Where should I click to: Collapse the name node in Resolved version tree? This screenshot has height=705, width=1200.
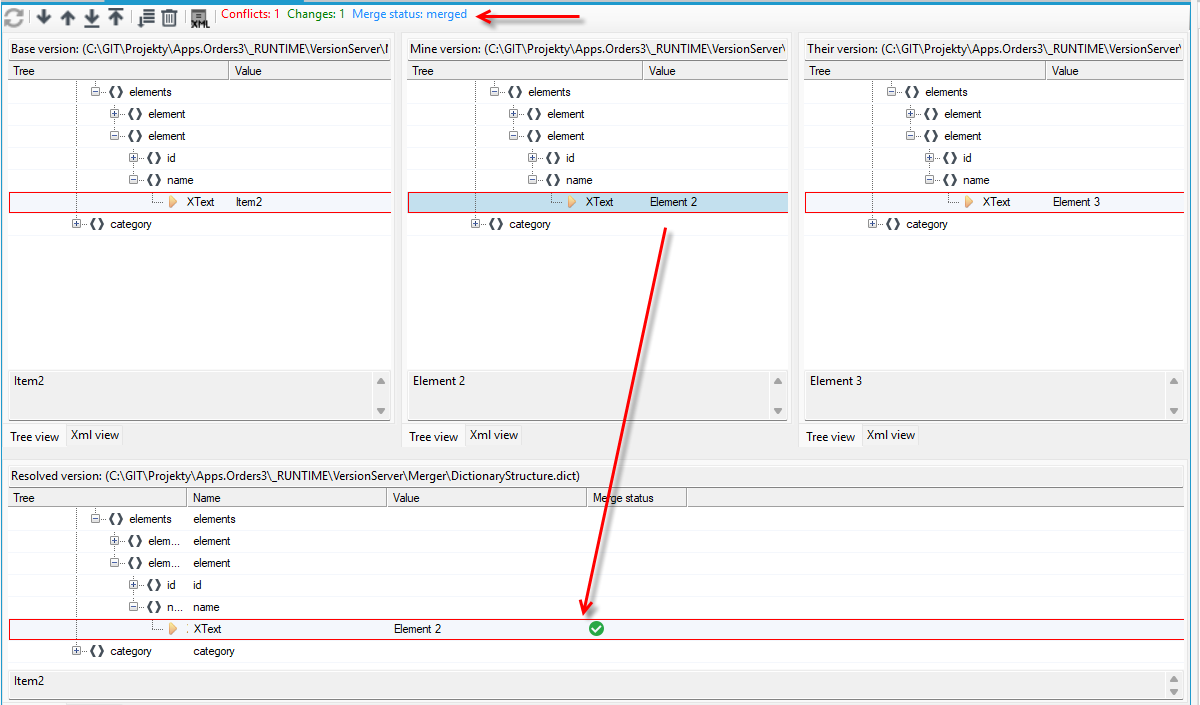(134, 607)
